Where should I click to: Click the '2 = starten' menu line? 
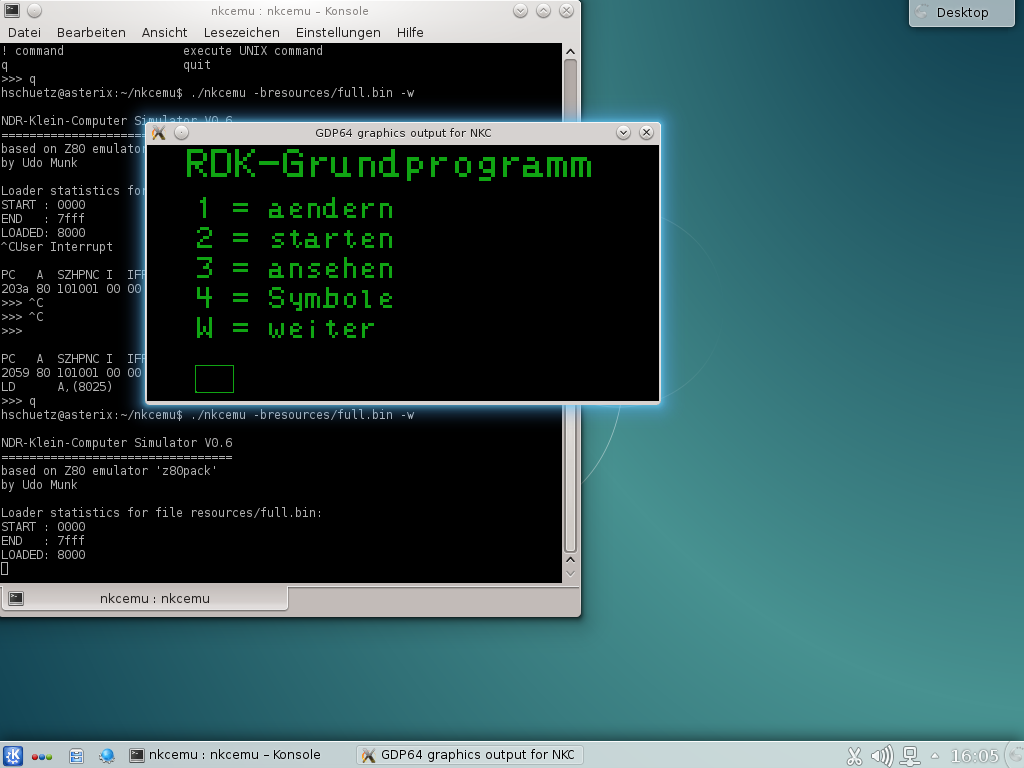pos(295,238)
